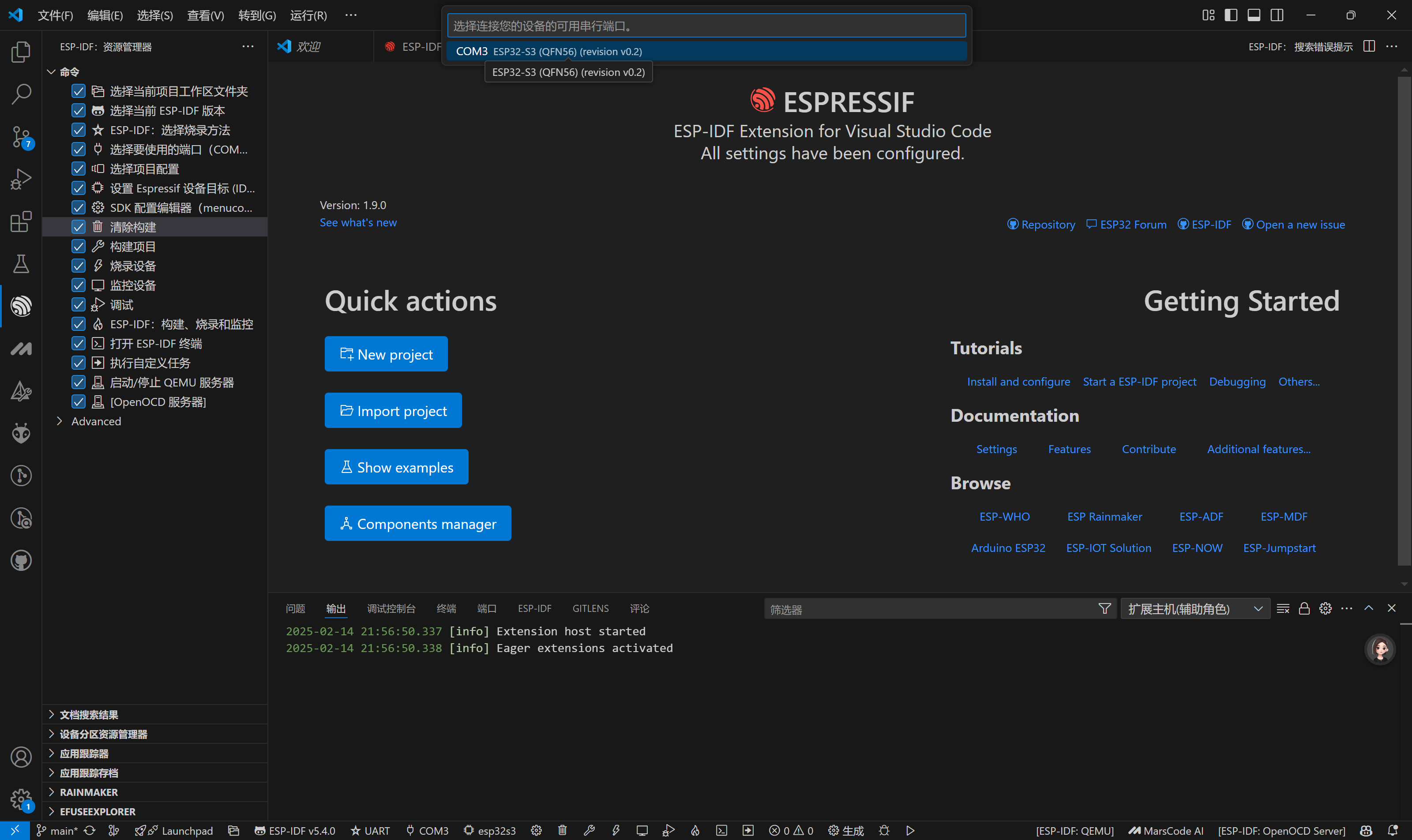The image size is (1412, 840).
Task: Open the Source Control activity bar icon
Action: pos(21,136)
